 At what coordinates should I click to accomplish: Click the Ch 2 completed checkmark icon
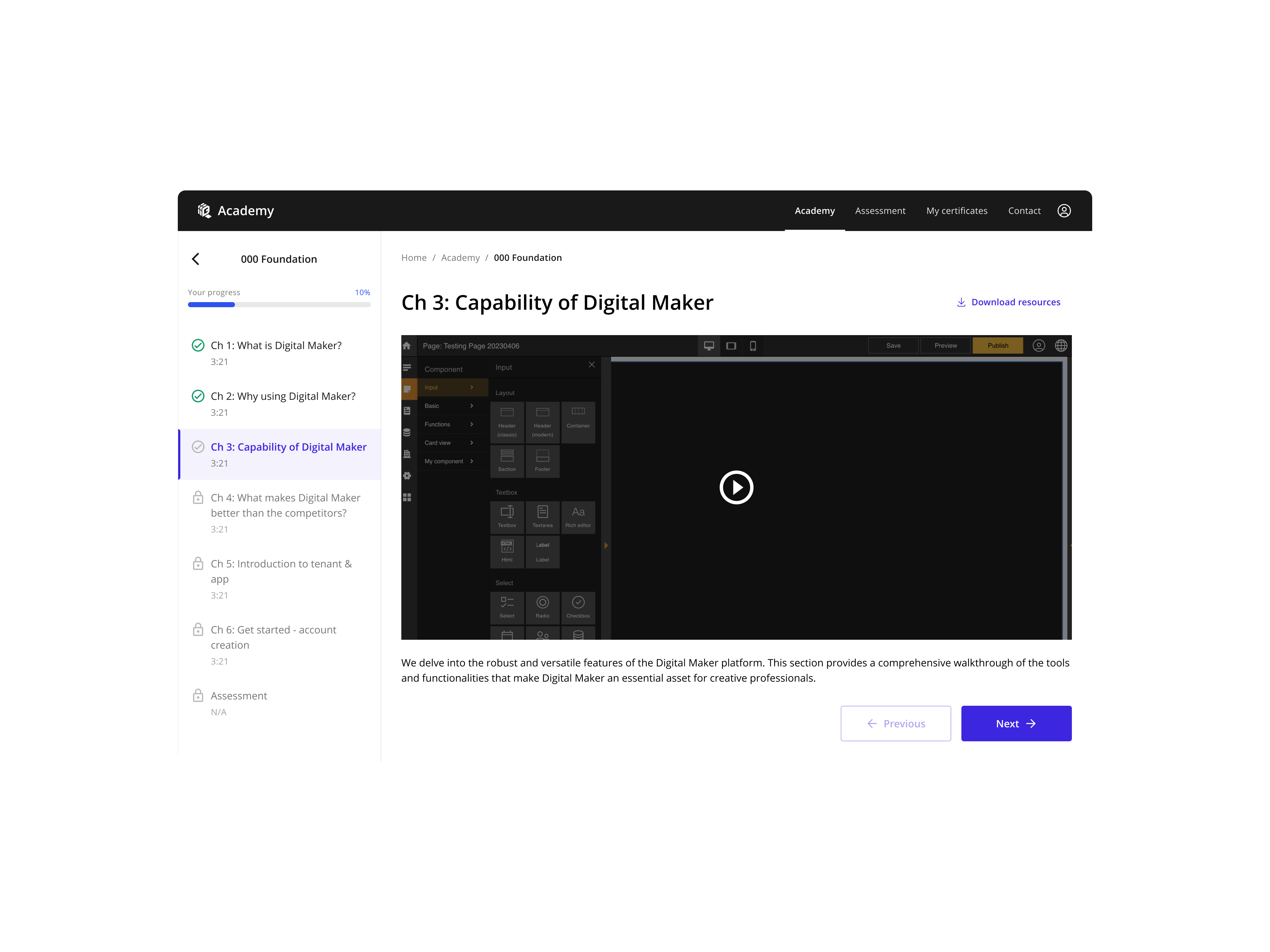point(198,396)
